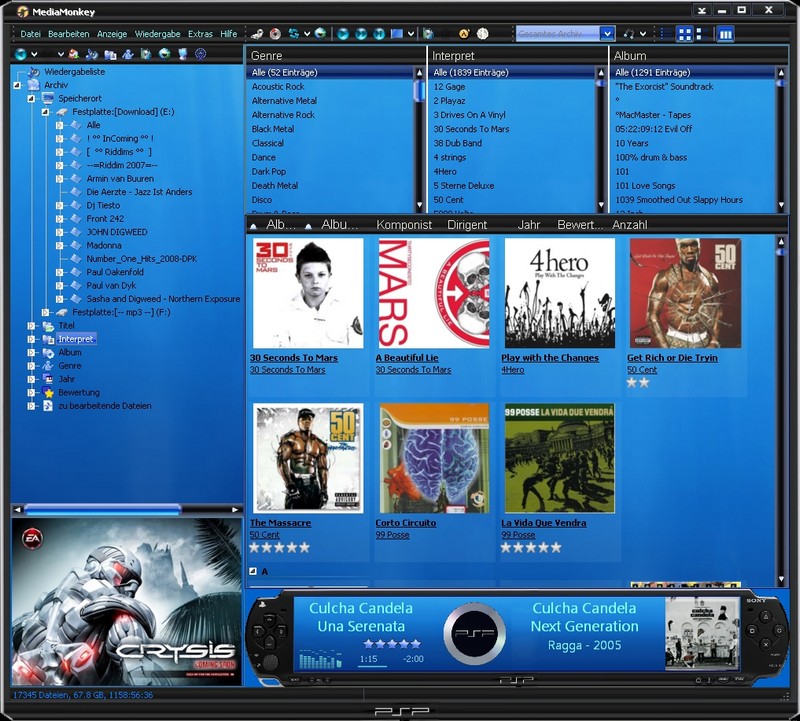800x721 pixels.
Task: Open the Anzeige menu
Action: (112, 34)
